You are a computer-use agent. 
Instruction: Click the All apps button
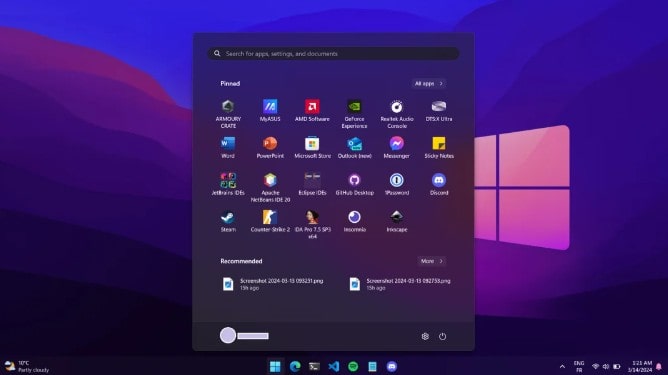pyautogui.click(x=429, y=84)
